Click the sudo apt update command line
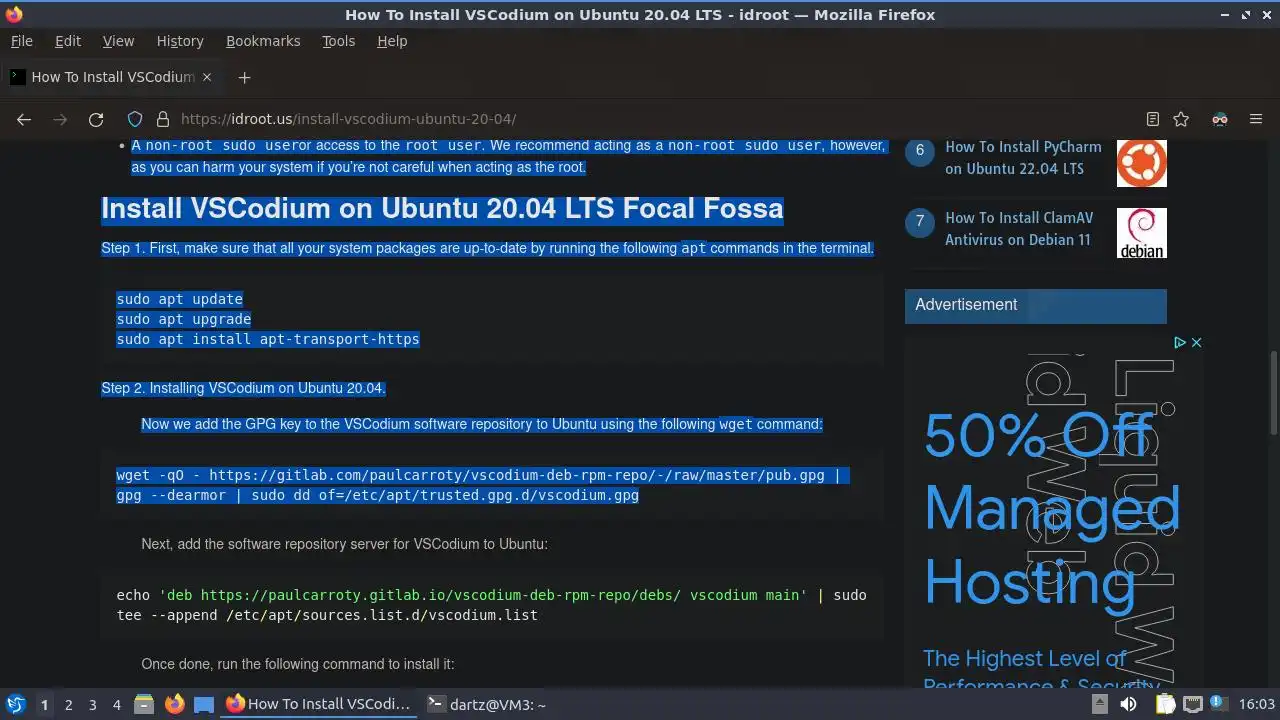 coord(180,299)
